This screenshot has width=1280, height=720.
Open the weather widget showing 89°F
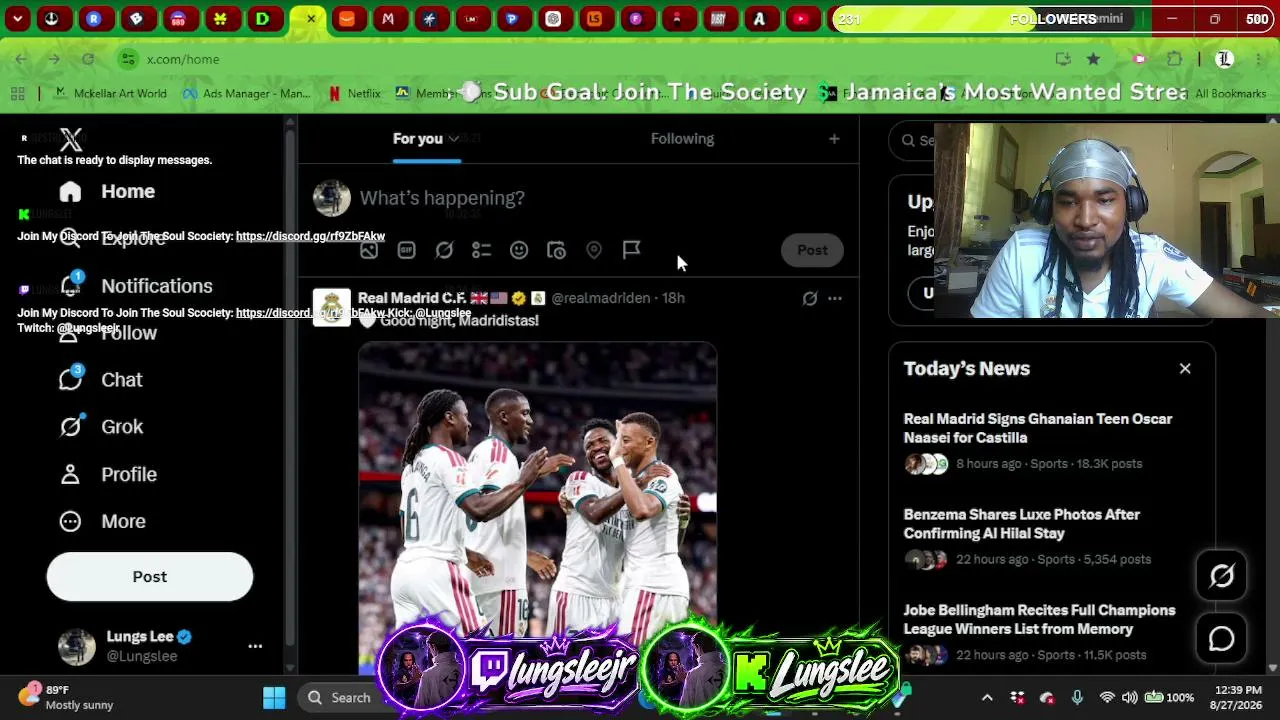click(66, 697)
